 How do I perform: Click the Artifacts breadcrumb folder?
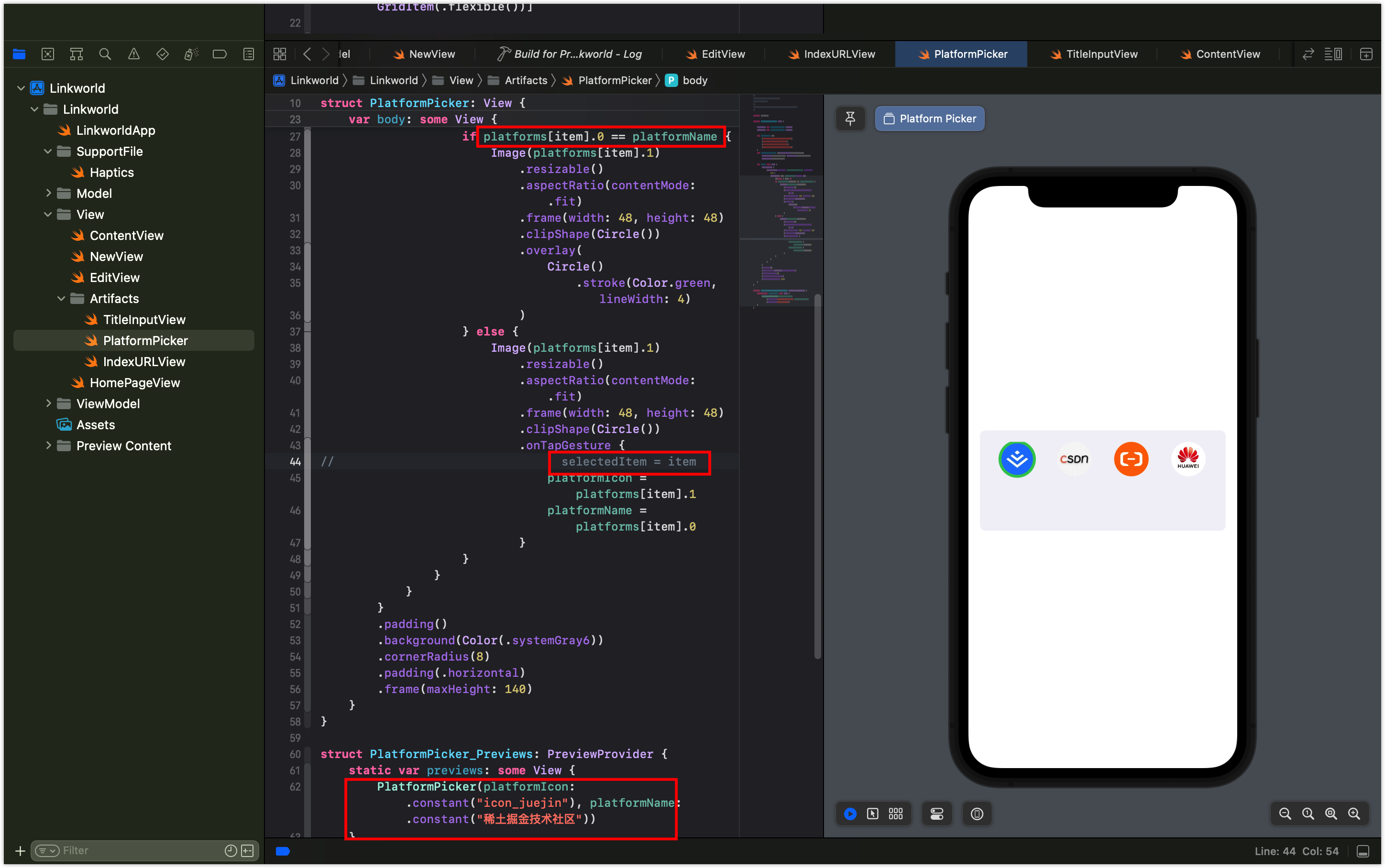(518, 80)
